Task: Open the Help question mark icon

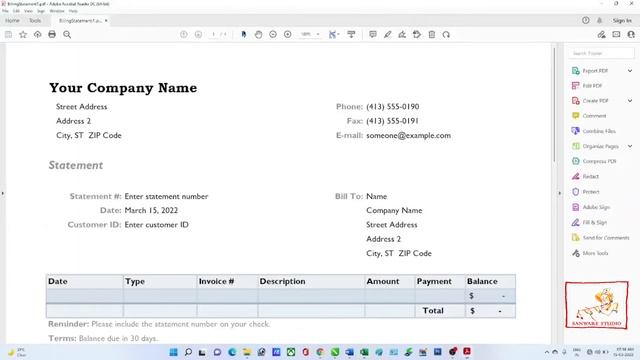Action: point(586,20)
